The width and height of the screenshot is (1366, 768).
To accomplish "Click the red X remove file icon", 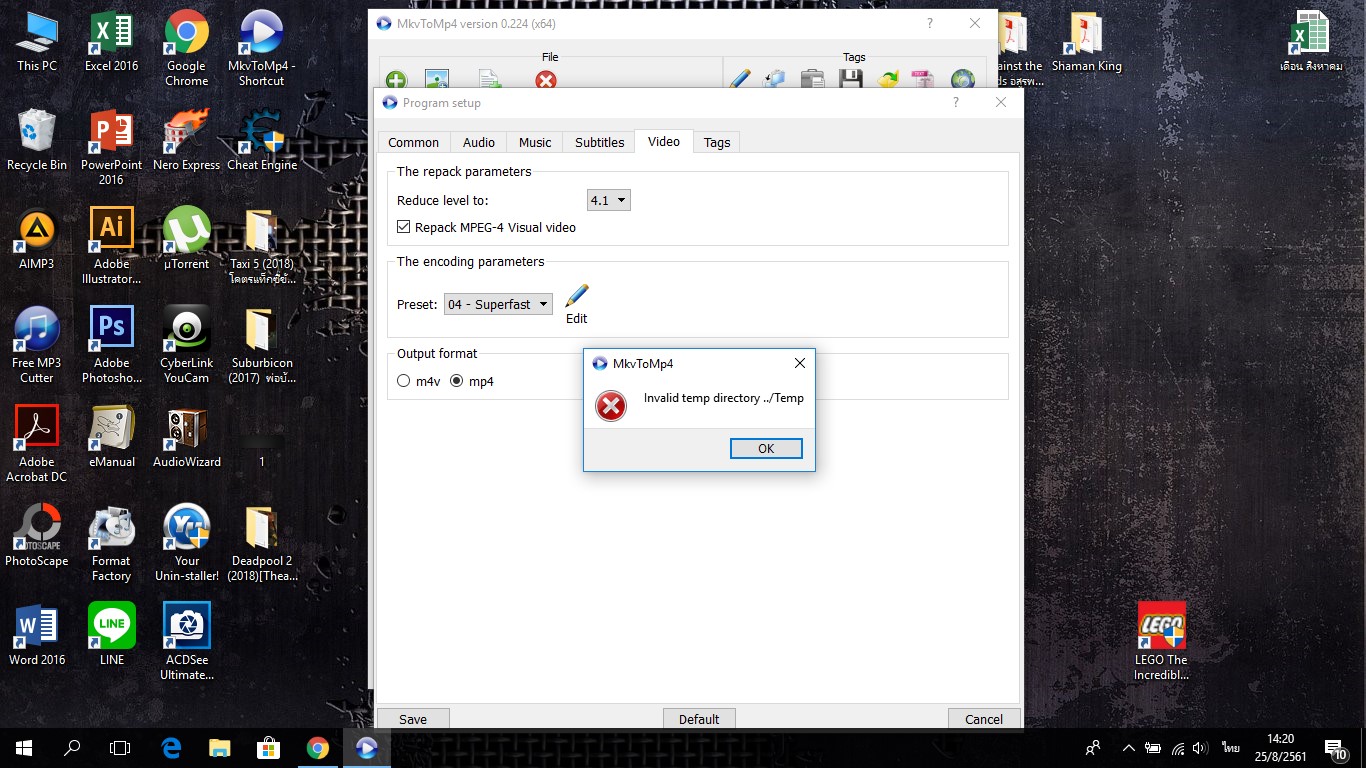I will pyautogui.click(x=546, y=80).
